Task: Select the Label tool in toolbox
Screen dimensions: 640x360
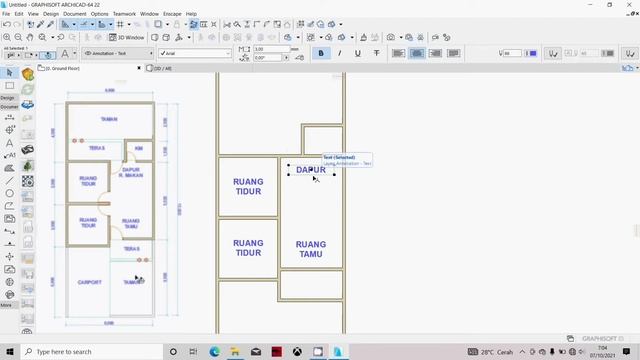Action: tap(9, 156)
